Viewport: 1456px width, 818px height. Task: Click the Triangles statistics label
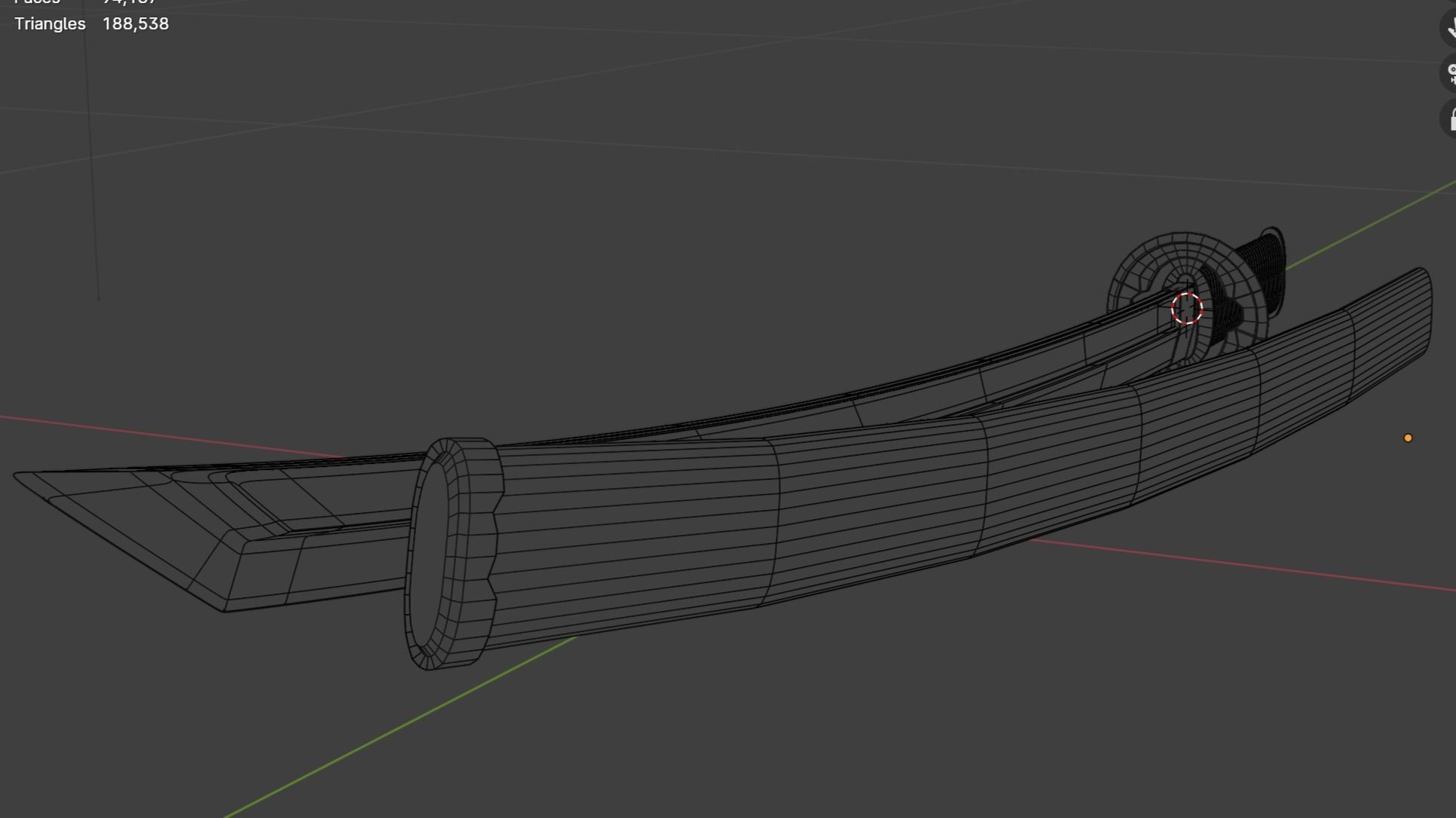50,24
